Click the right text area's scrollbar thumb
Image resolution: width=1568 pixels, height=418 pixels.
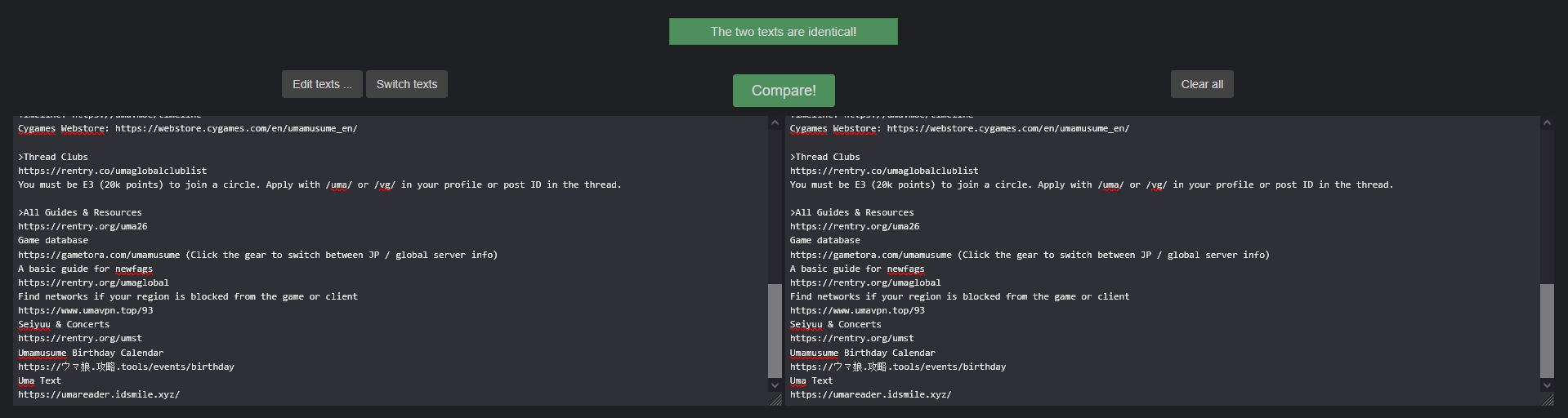[1547, 331]
